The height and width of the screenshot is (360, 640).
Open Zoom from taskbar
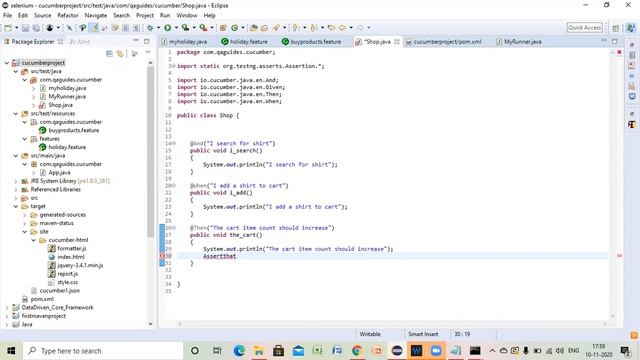point(436,351)
